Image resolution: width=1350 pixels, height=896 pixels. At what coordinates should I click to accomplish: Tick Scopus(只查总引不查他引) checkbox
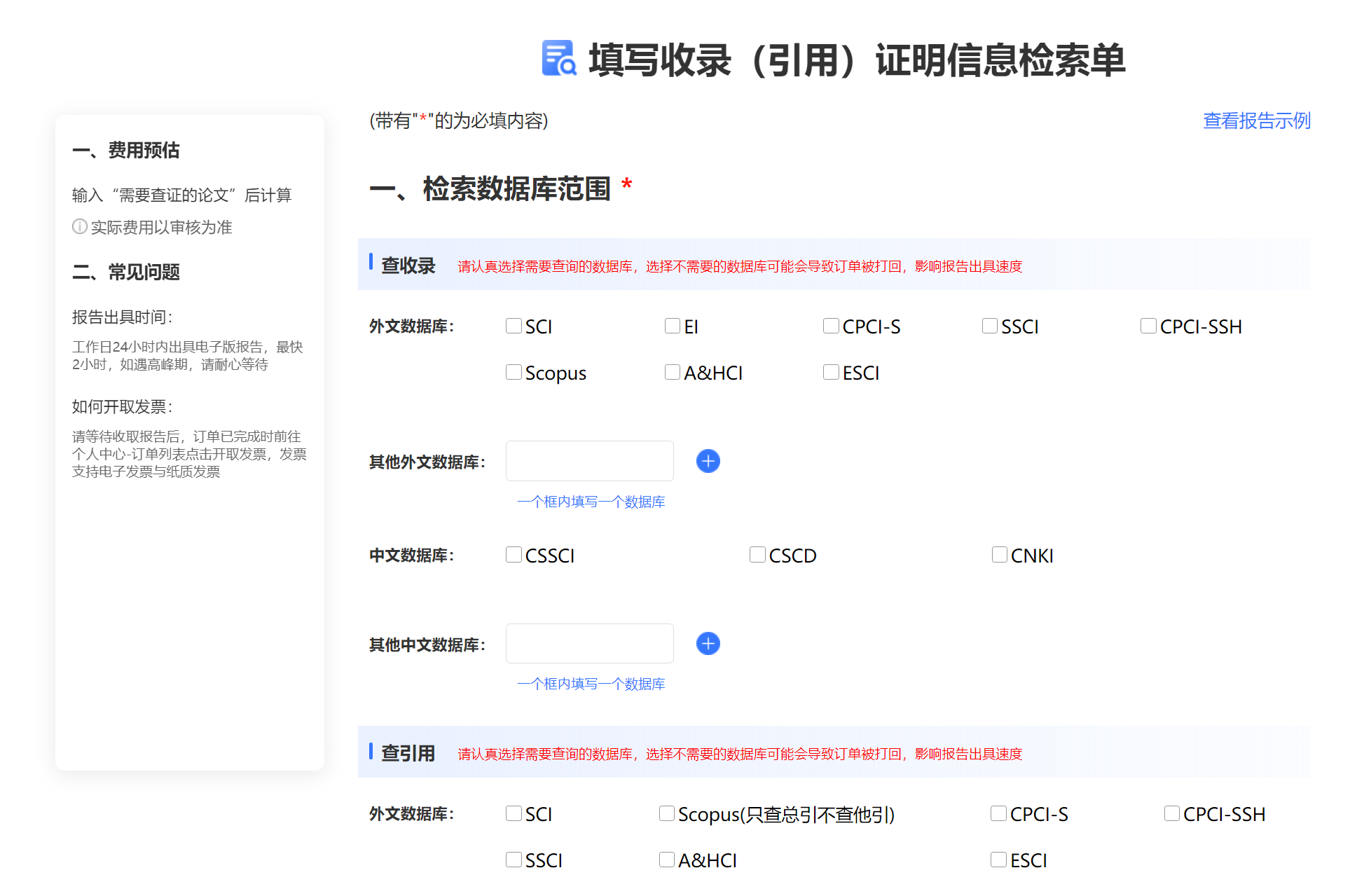coord(667,813)
